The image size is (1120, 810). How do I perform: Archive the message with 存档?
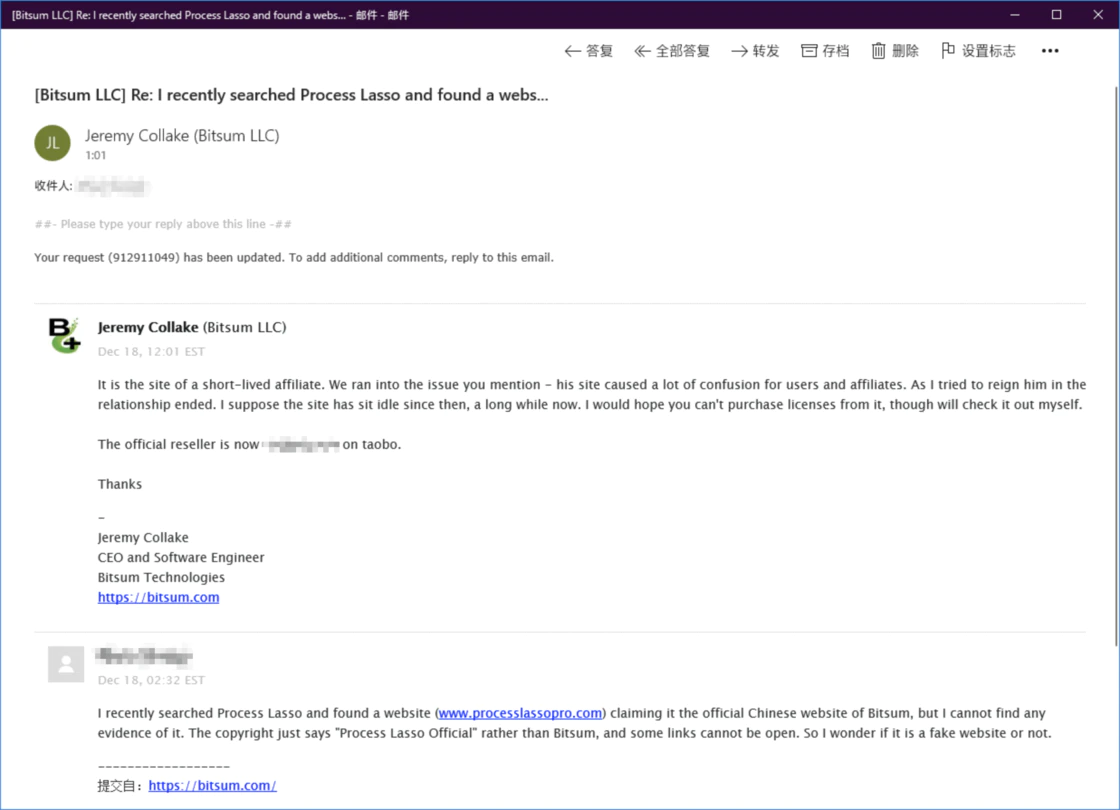coord(825,51)
